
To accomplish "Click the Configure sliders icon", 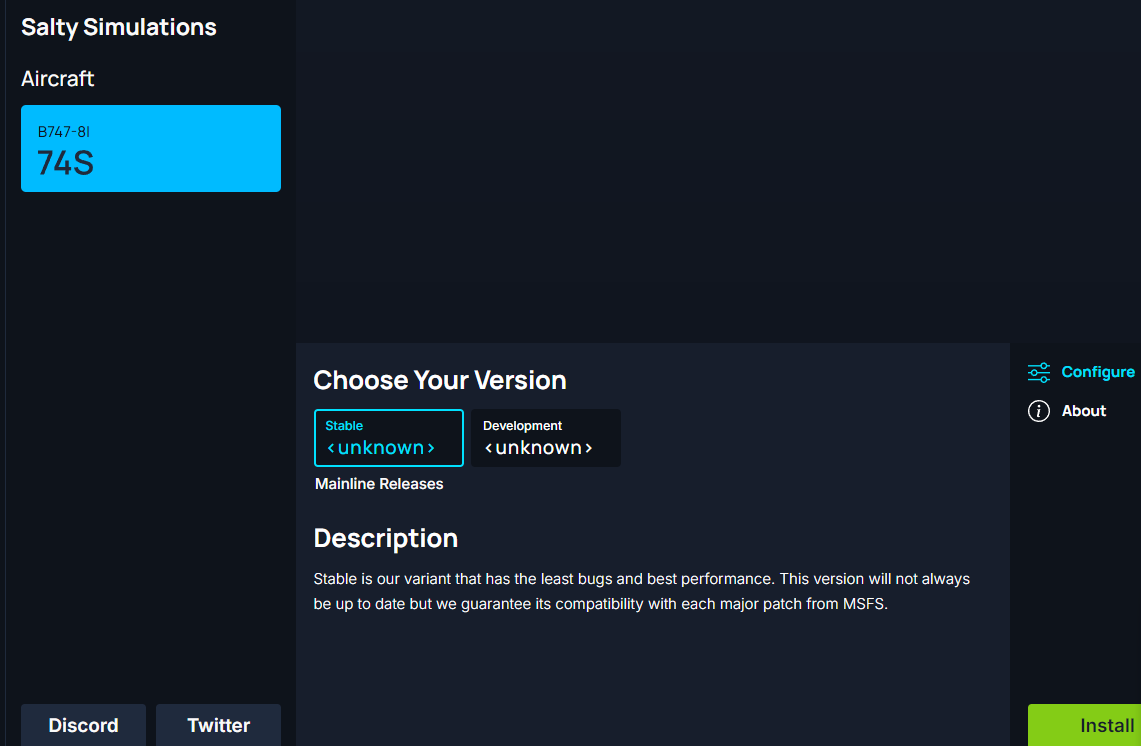I will pos(1039,373).
